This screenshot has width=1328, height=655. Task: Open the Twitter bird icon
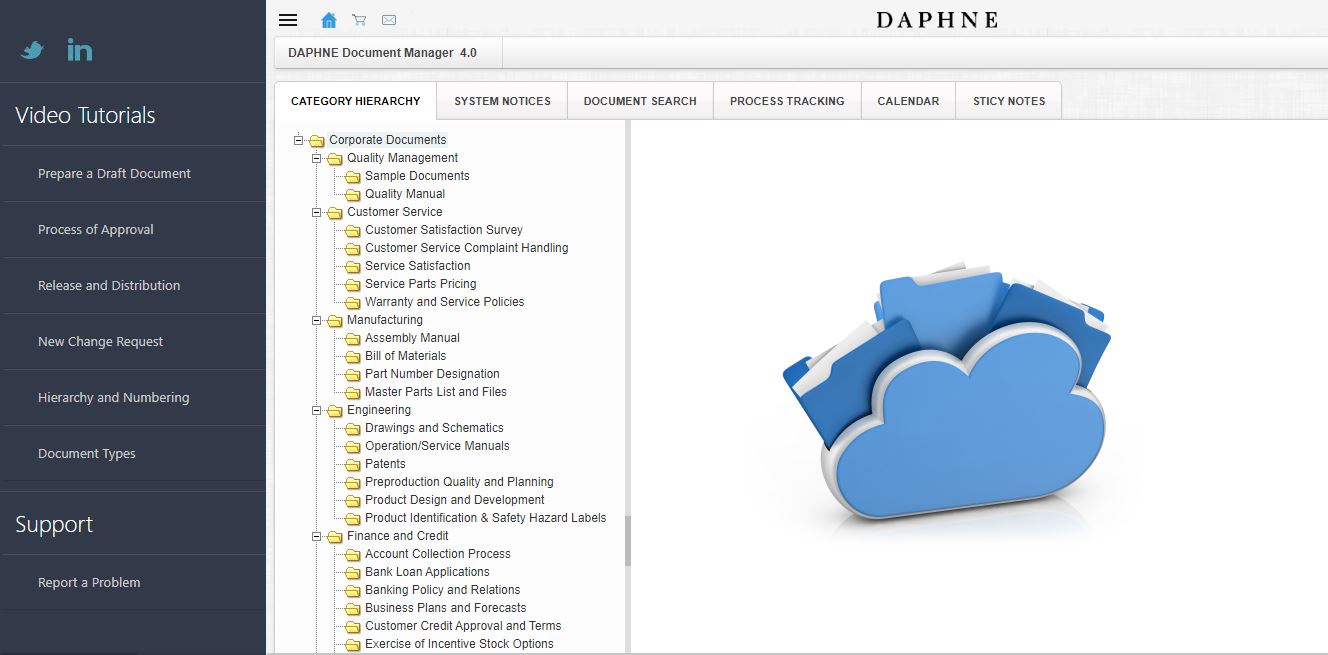[x=33, y=49]
